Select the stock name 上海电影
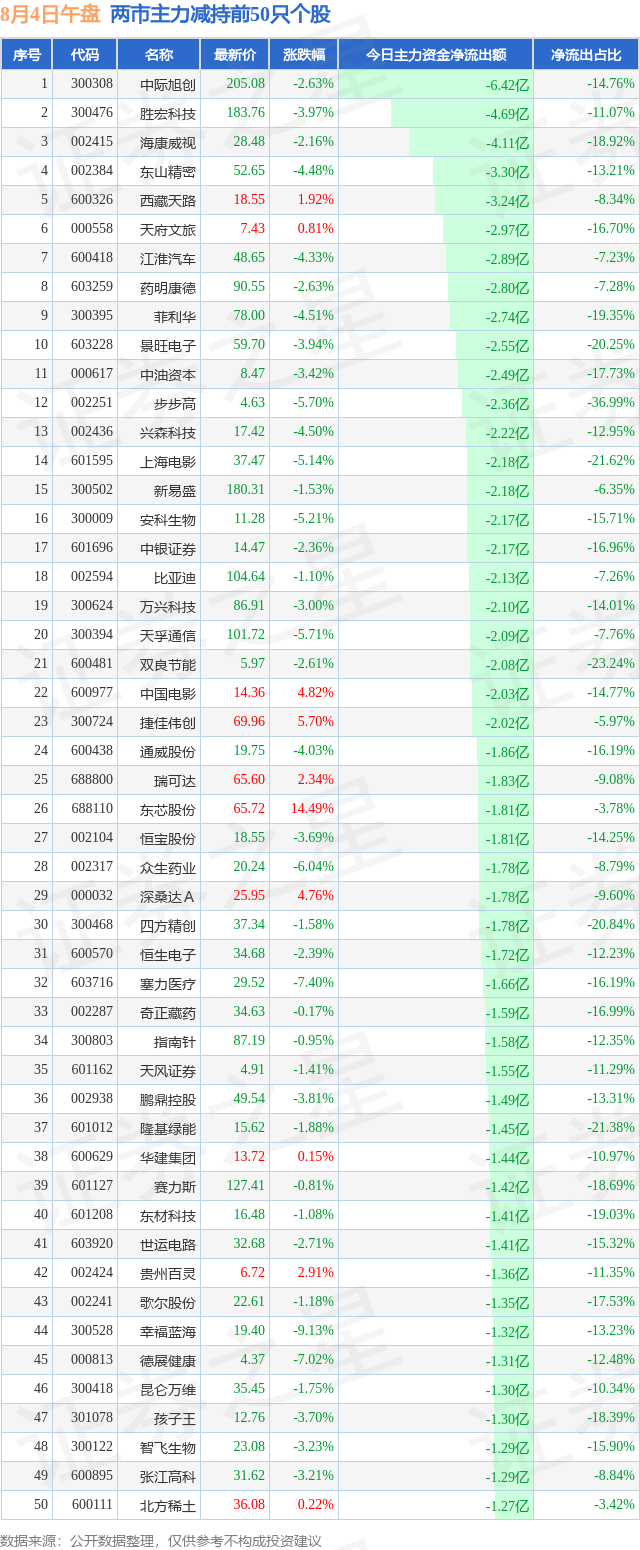Viewport: 640px width, 1550px height. pos(168,461)
